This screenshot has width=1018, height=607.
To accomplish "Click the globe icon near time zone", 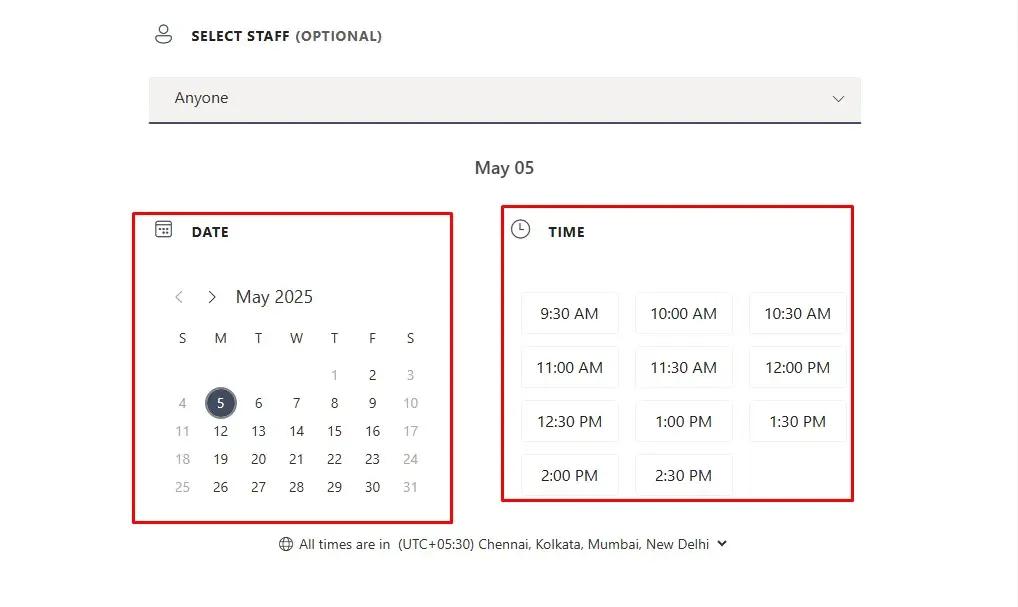I will (x=286, y=545).
